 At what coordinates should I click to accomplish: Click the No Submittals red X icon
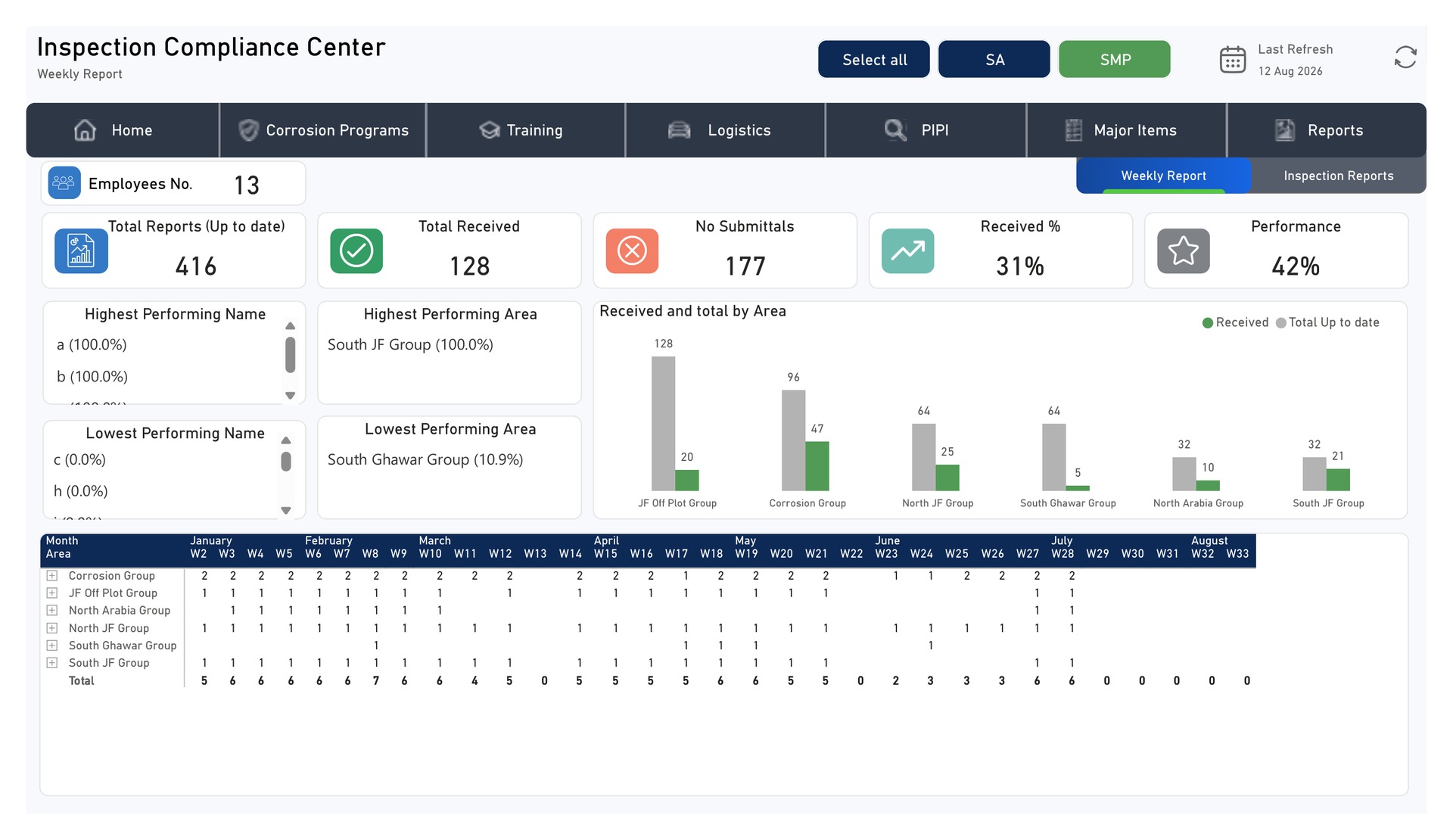(x=632, y=250)
